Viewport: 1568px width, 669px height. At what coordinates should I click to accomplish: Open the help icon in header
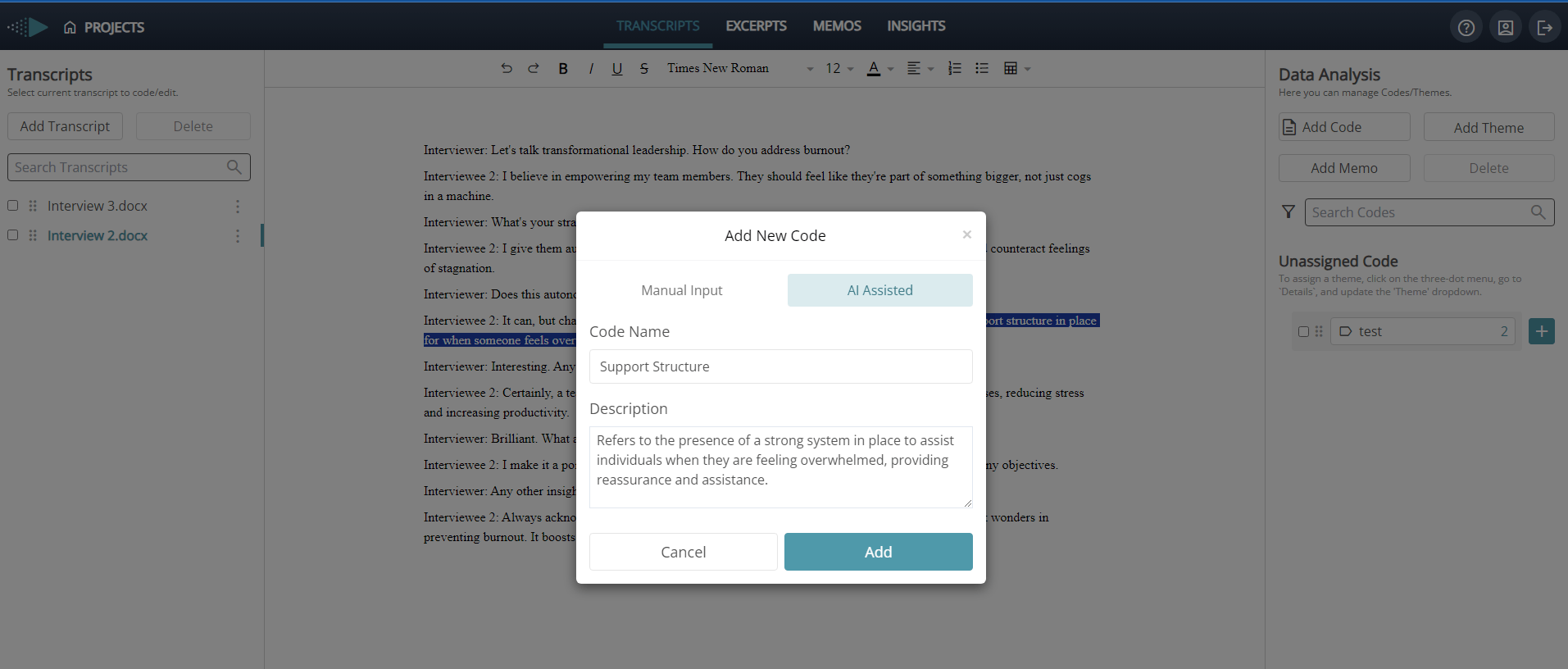1466,28
